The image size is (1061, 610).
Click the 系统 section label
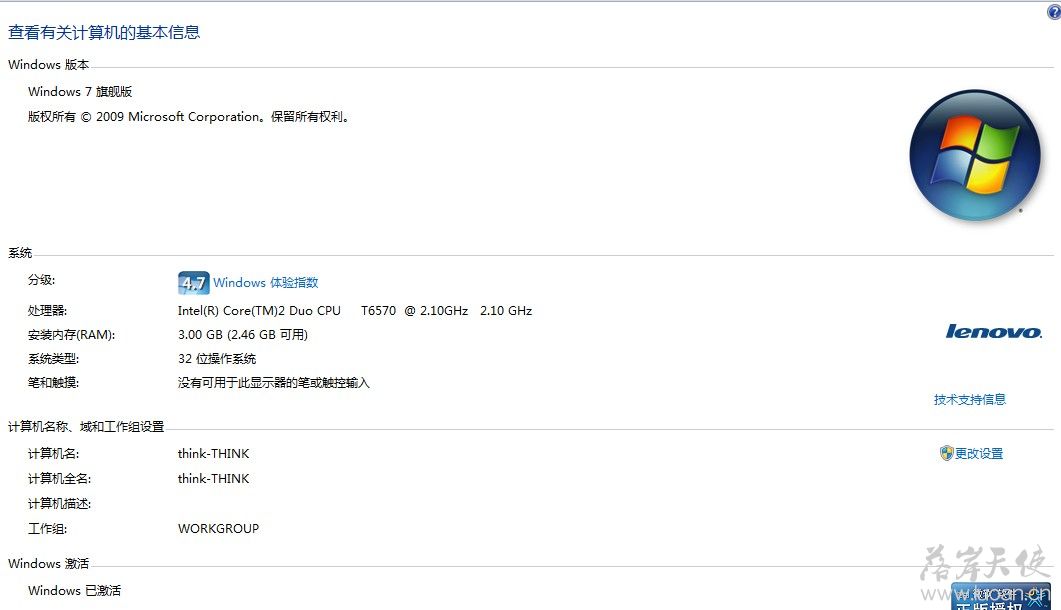pyautogui.click(x=20, y=253)
